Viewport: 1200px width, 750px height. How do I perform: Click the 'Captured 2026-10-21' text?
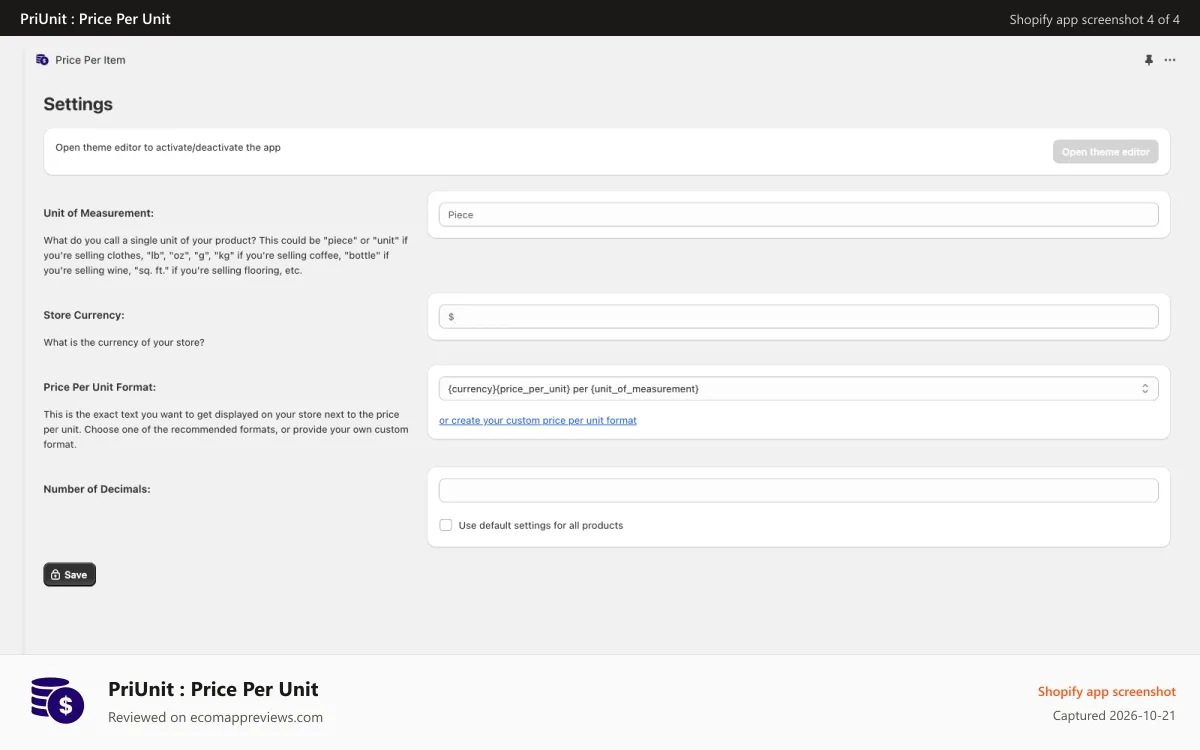coord(1114,716)
